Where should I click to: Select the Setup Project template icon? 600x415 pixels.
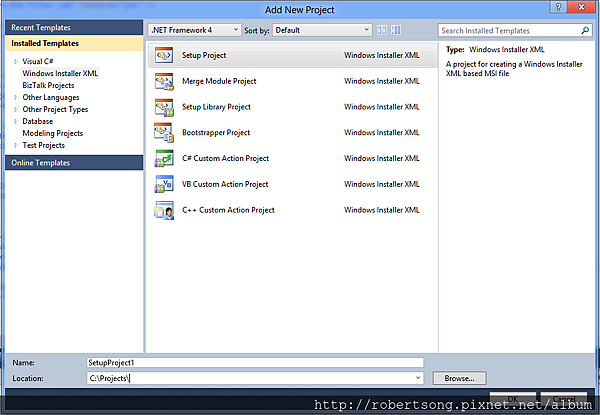coord(164,55)
